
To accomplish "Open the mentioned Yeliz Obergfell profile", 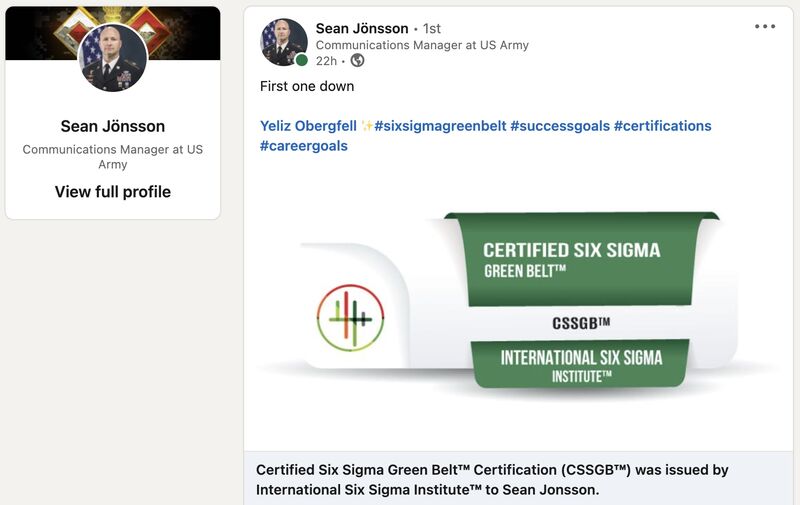I will tap(308, 126).
